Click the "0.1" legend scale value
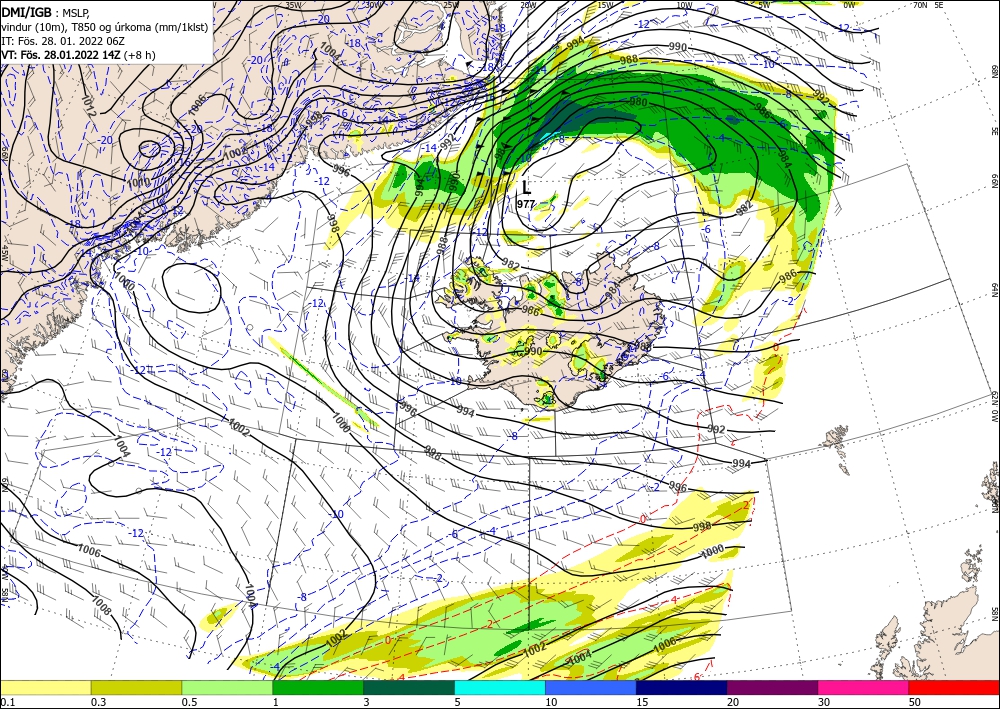The image size is (1000, 709). (7, 701)
